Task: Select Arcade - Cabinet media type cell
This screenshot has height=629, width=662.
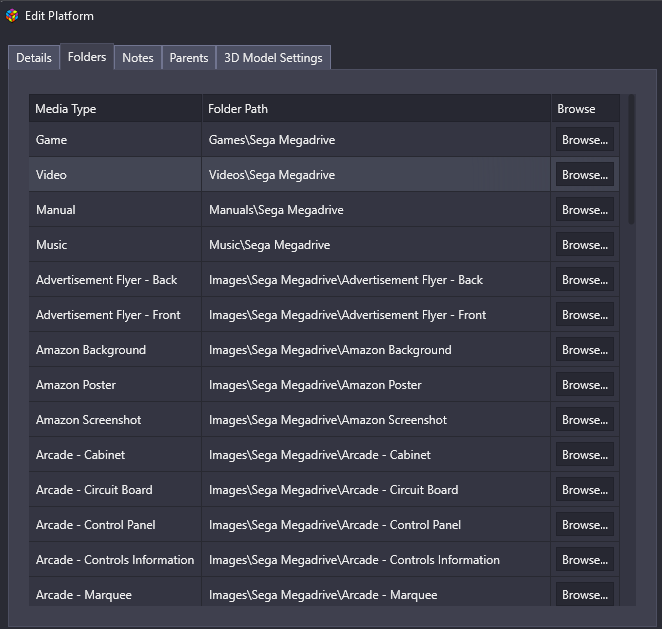Action: (x=115, y=455)
